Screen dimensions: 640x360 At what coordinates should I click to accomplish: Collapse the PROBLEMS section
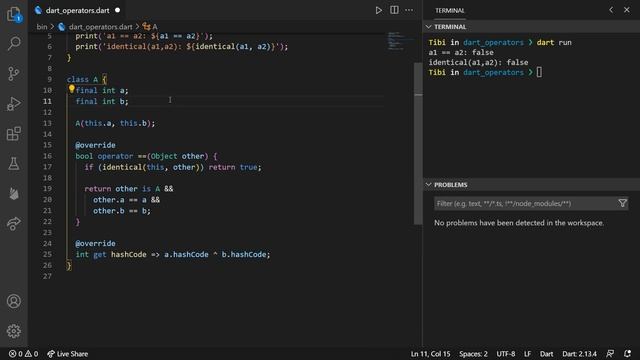click(429, 184)
